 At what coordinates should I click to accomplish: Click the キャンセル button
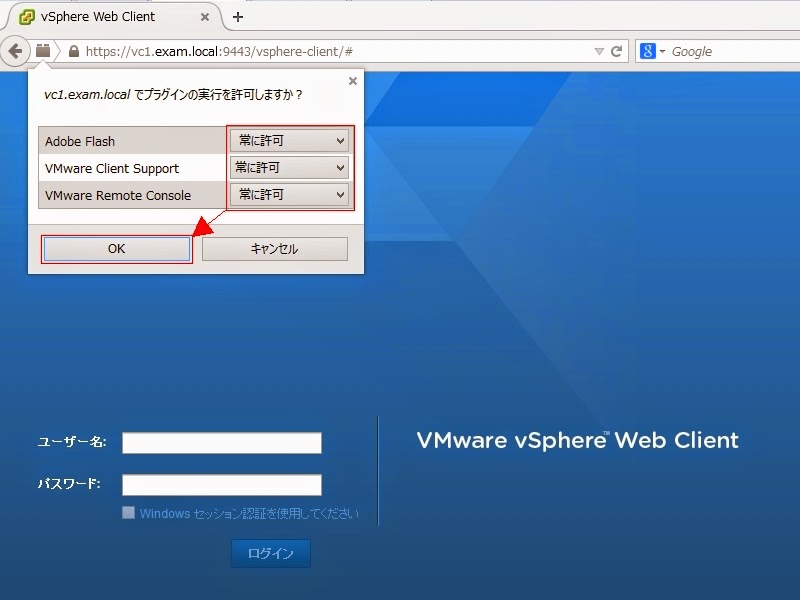(x=274, y=249)
